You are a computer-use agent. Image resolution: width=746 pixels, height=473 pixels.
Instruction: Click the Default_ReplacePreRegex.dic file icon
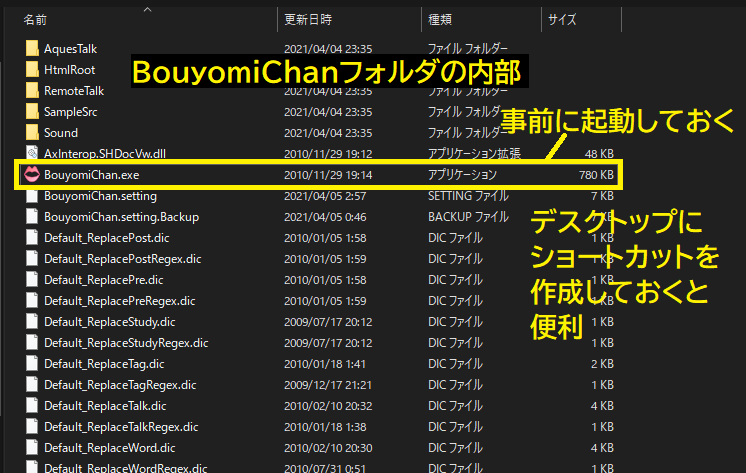click(x=32, y=300)
